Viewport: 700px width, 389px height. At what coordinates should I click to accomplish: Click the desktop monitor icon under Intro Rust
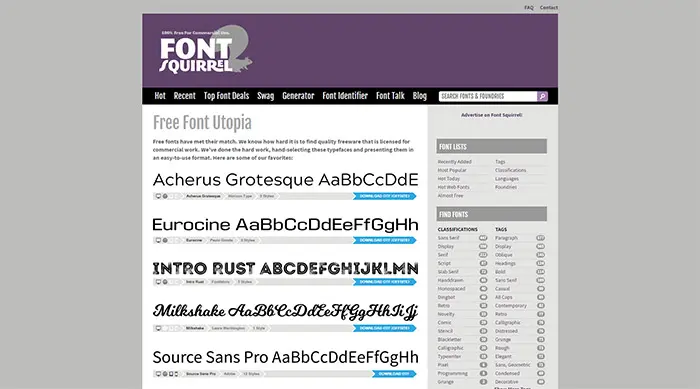(x=158, y=282)
